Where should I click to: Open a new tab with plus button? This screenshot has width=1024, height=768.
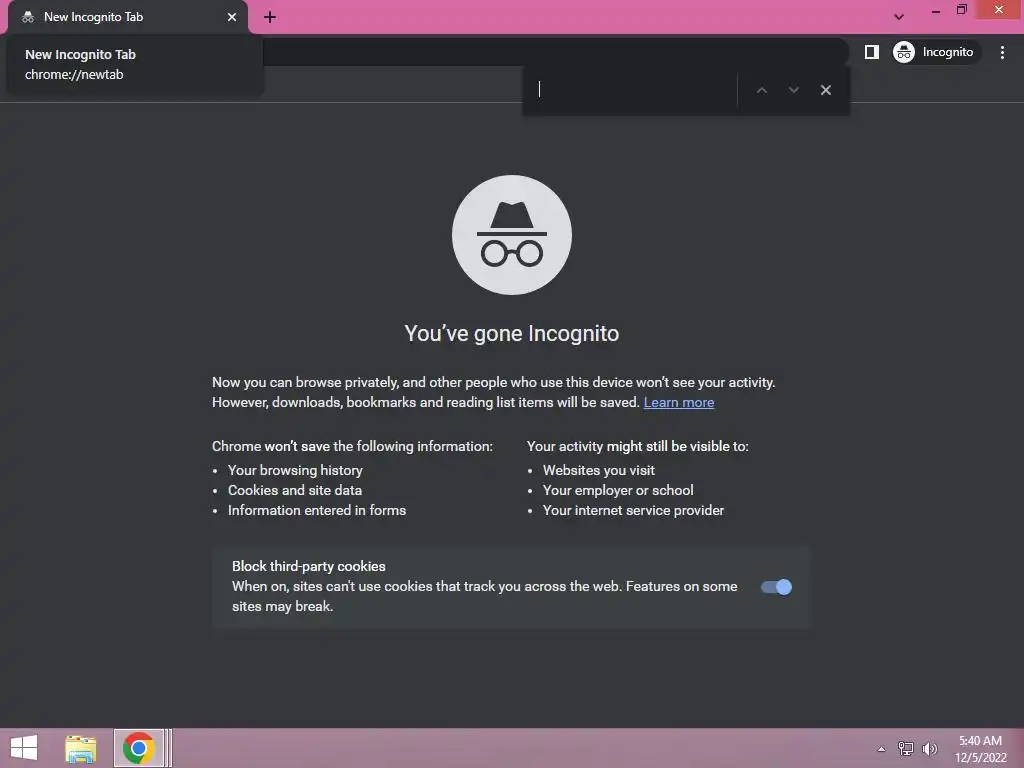coord(270,17)
